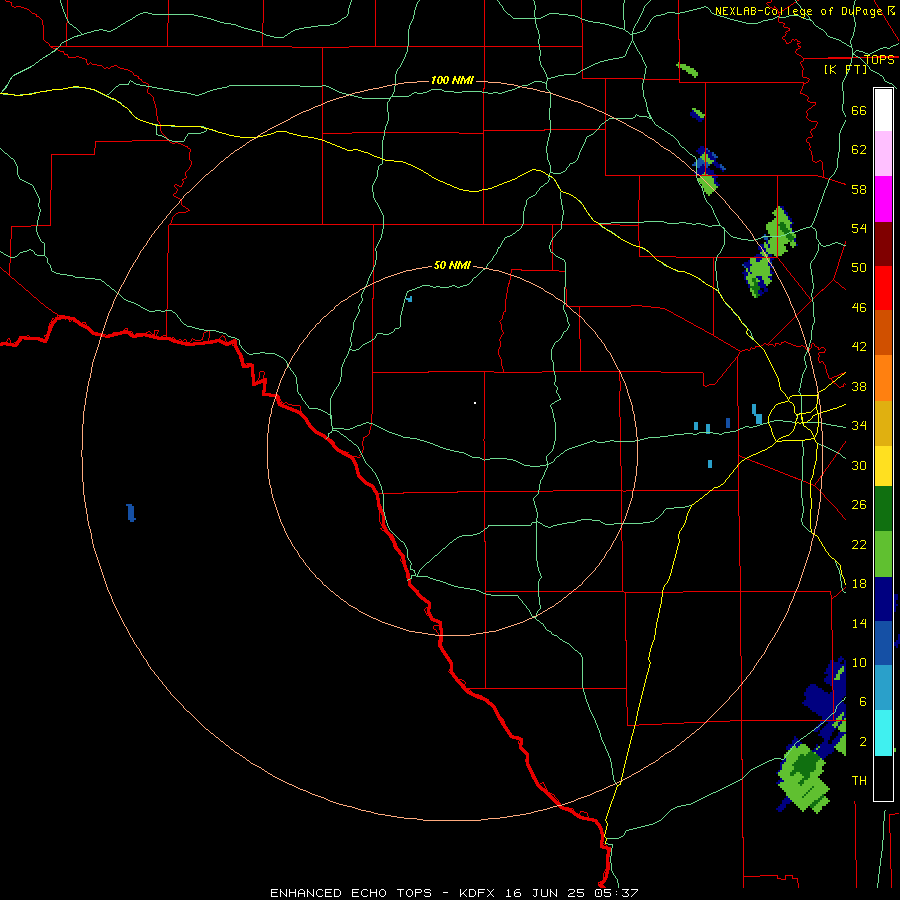Screen dimensions: 900x900
Task: Select the "42" legend value
Action: pyautogui.click(x=859, y=347)
